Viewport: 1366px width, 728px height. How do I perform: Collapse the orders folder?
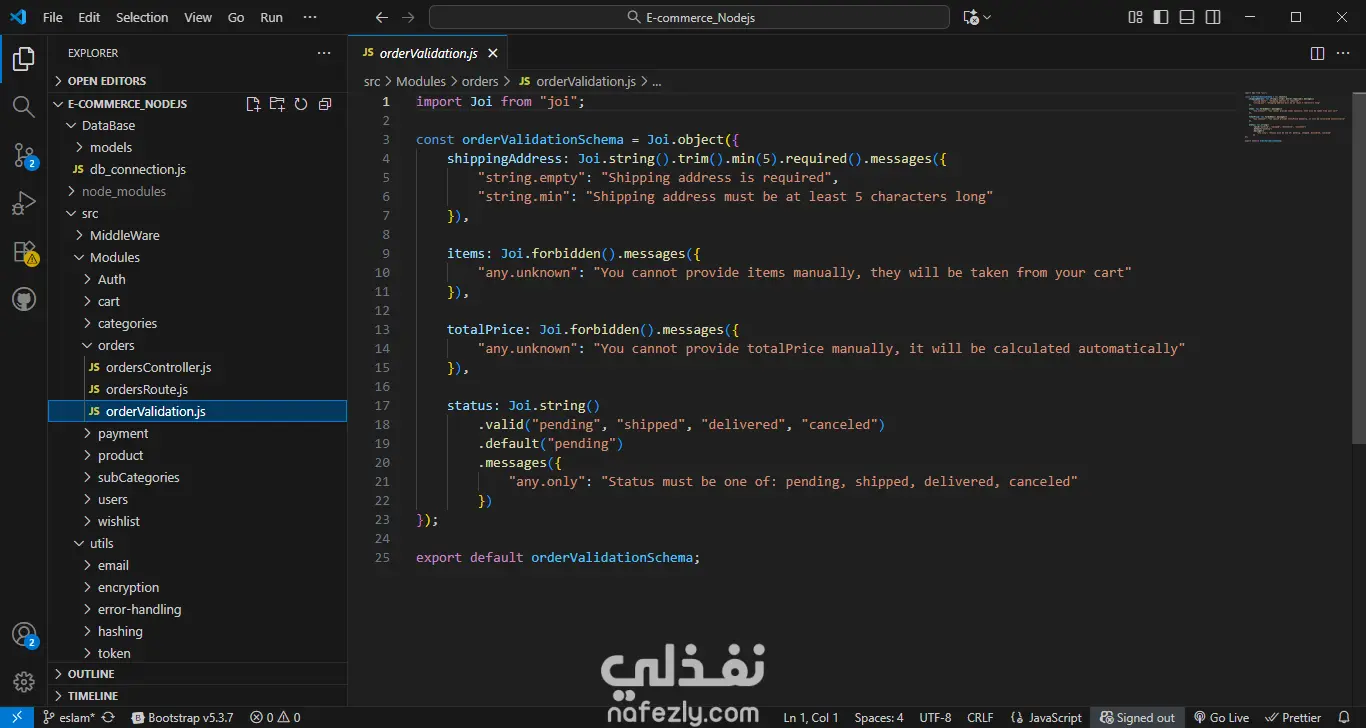pyautogui.click(x=115, y=345)
